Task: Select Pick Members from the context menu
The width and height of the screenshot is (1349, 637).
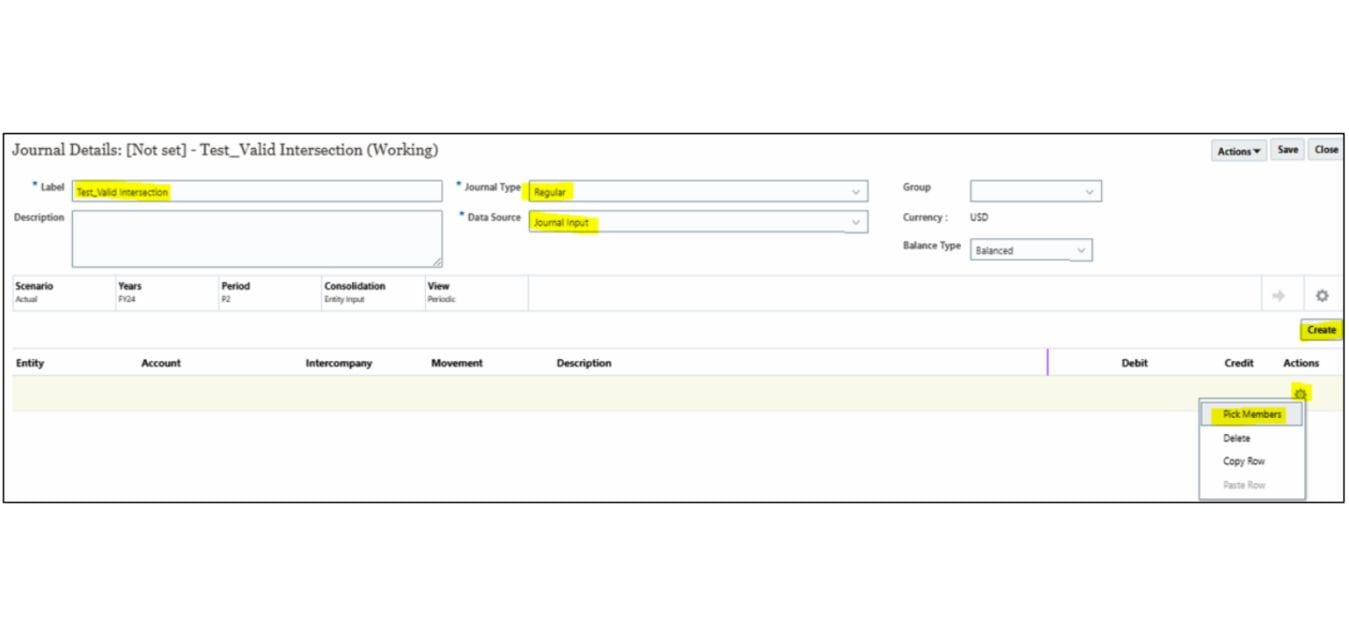Action: pyautogui.click(x=1250, y=414)
